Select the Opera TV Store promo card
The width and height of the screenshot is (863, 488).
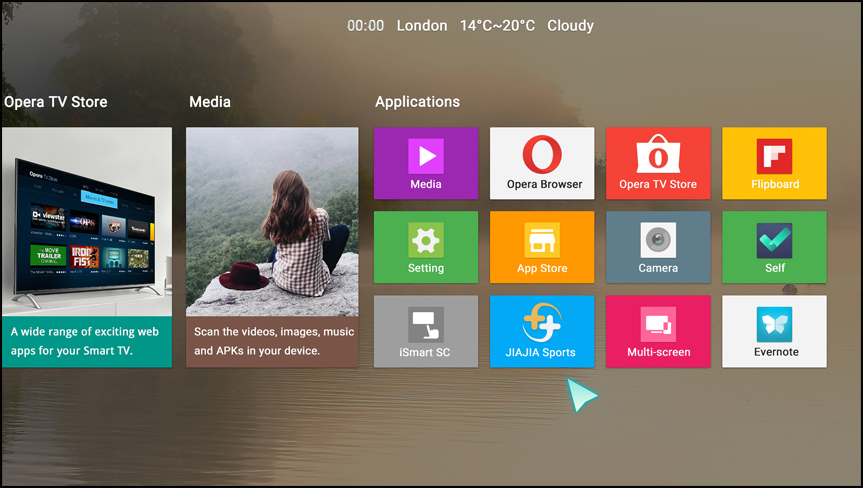(x=87, y=248)
